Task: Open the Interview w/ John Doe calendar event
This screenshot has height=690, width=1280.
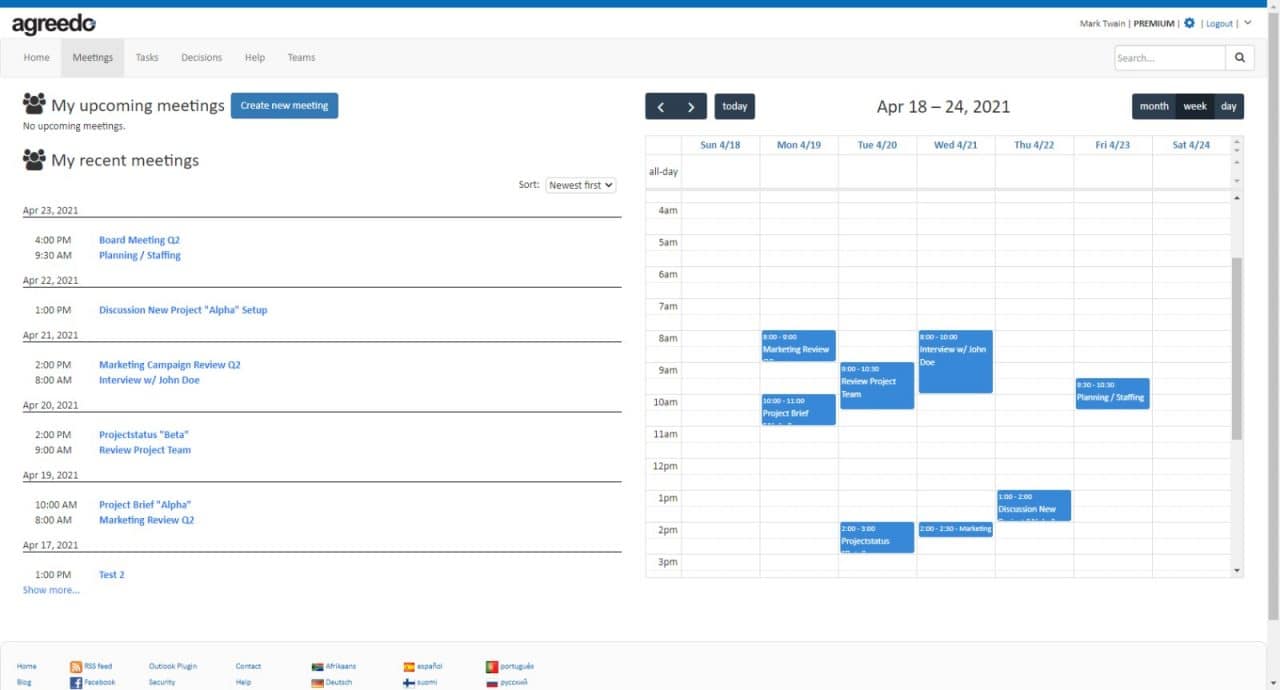Action: point(953,360)
